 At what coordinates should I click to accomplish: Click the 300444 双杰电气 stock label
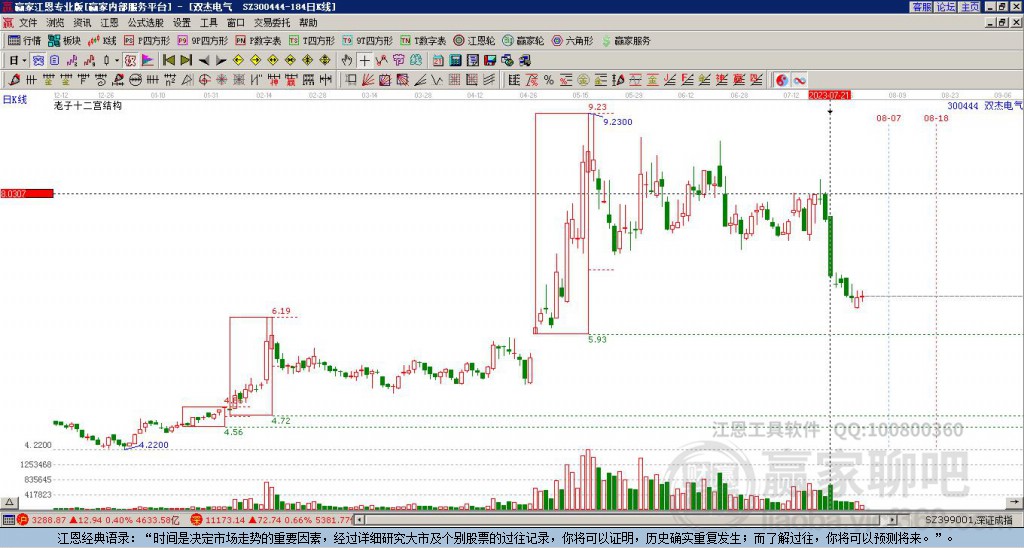coord(985,105)
